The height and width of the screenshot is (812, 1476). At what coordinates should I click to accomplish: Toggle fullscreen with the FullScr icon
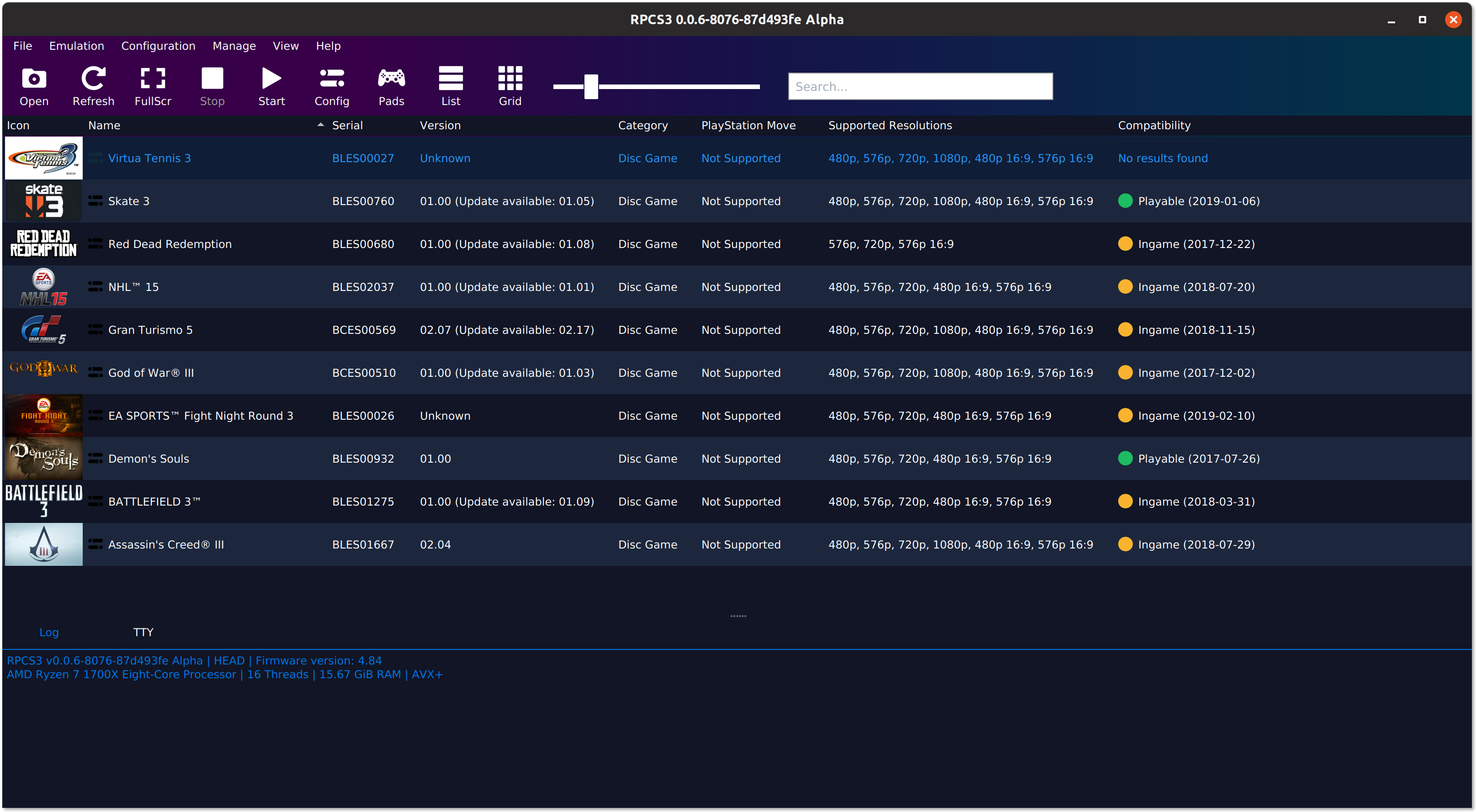pos(153,79)
